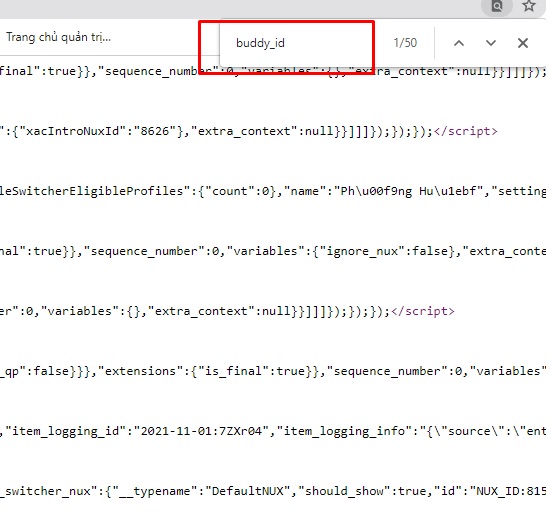
Task: Click the leSwitcherEligibleProfiles count text
Action: [138, 191]
